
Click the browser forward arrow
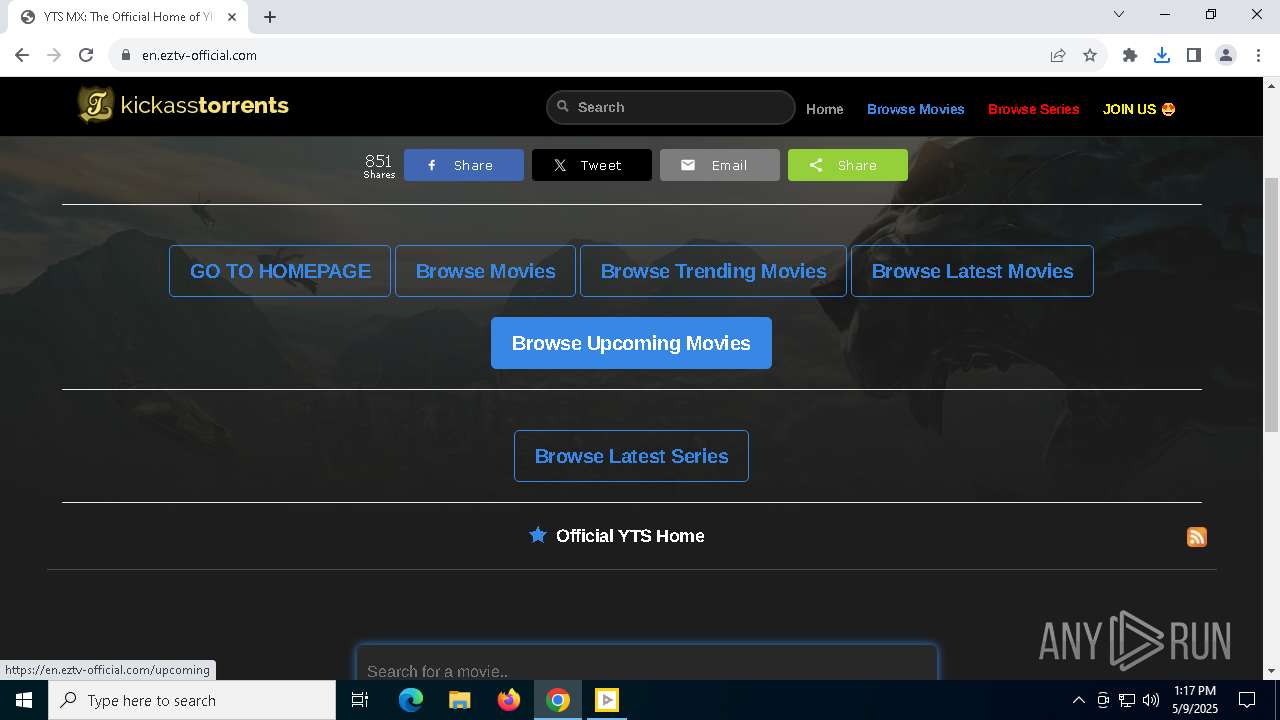pyautogui.click(x=54, y=55)
